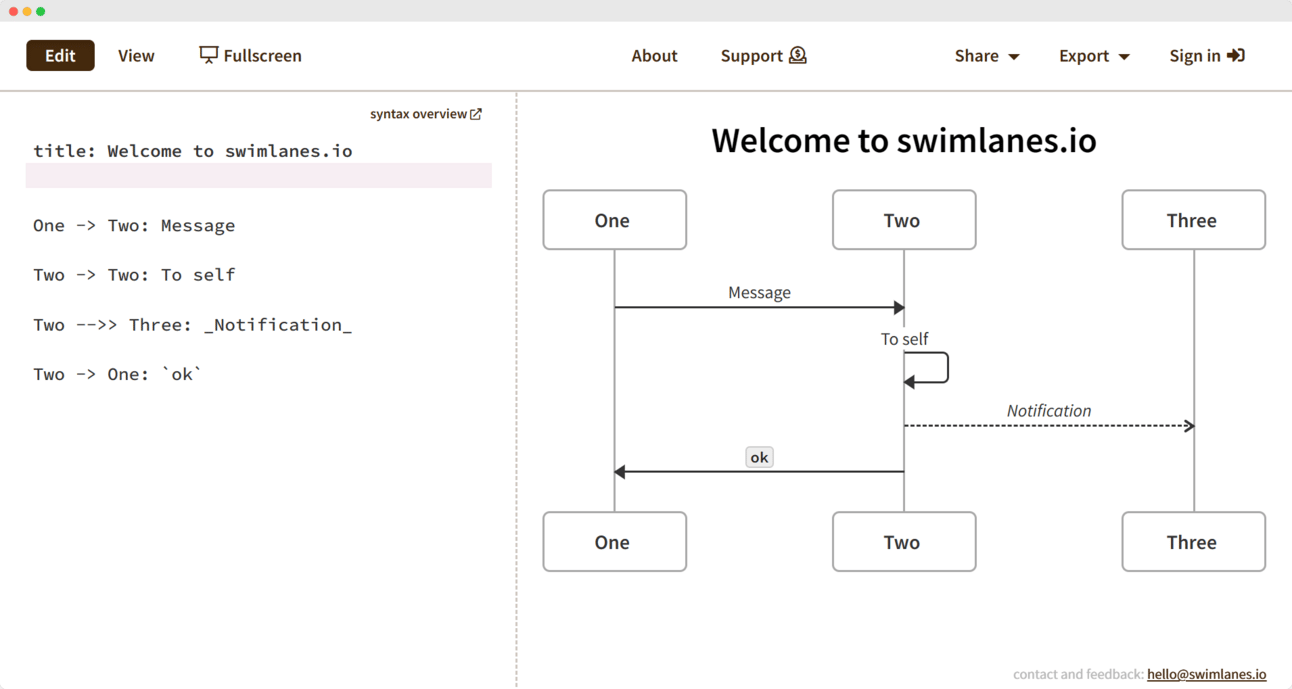Place cursor in the highlighted empty editor line

tap(259, 176)
